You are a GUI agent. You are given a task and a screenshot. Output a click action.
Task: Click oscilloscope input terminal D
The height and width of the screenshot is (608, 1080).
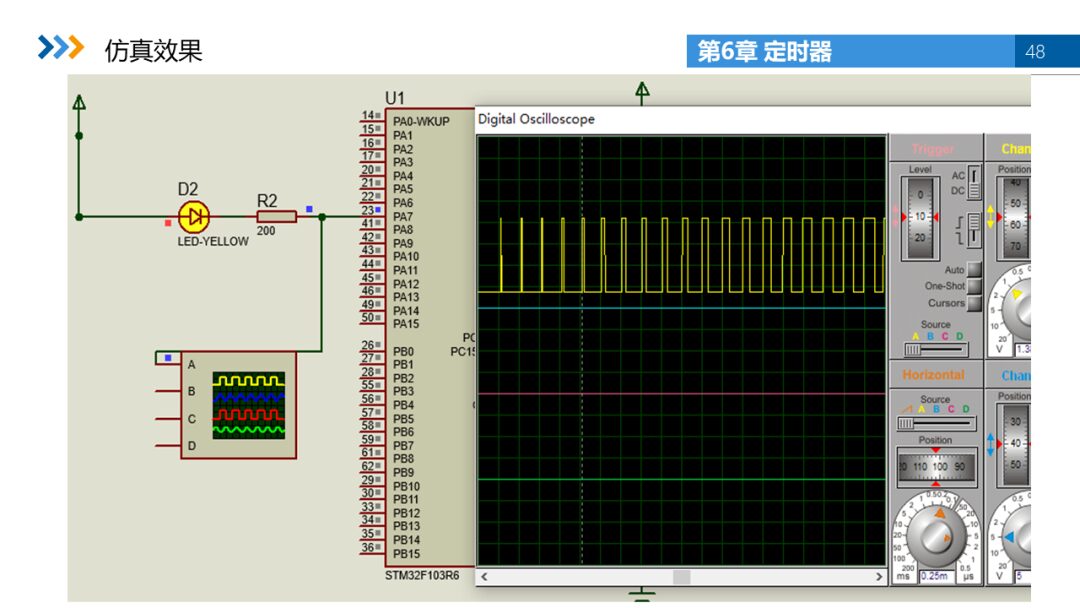point(167,445)
